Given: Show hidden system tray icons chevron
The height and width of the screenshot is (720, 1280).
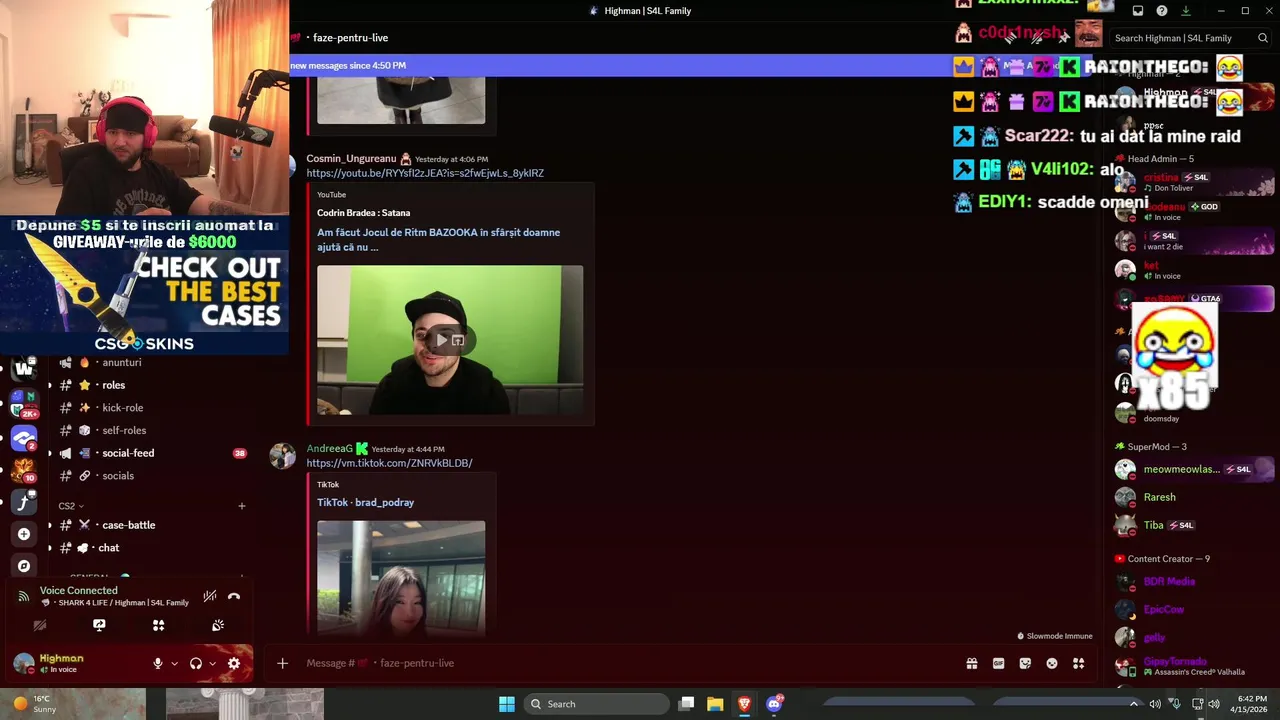Looking at the screenshot, I should tap(1133, 704).
